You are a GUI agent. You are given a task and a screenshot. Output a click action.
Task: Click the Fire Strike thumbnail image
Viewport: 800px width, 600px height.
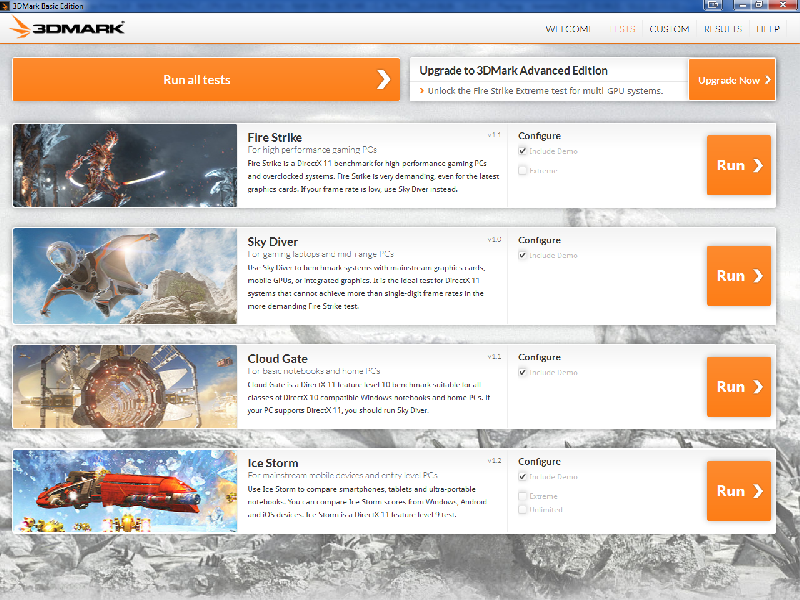pos(125,165)
